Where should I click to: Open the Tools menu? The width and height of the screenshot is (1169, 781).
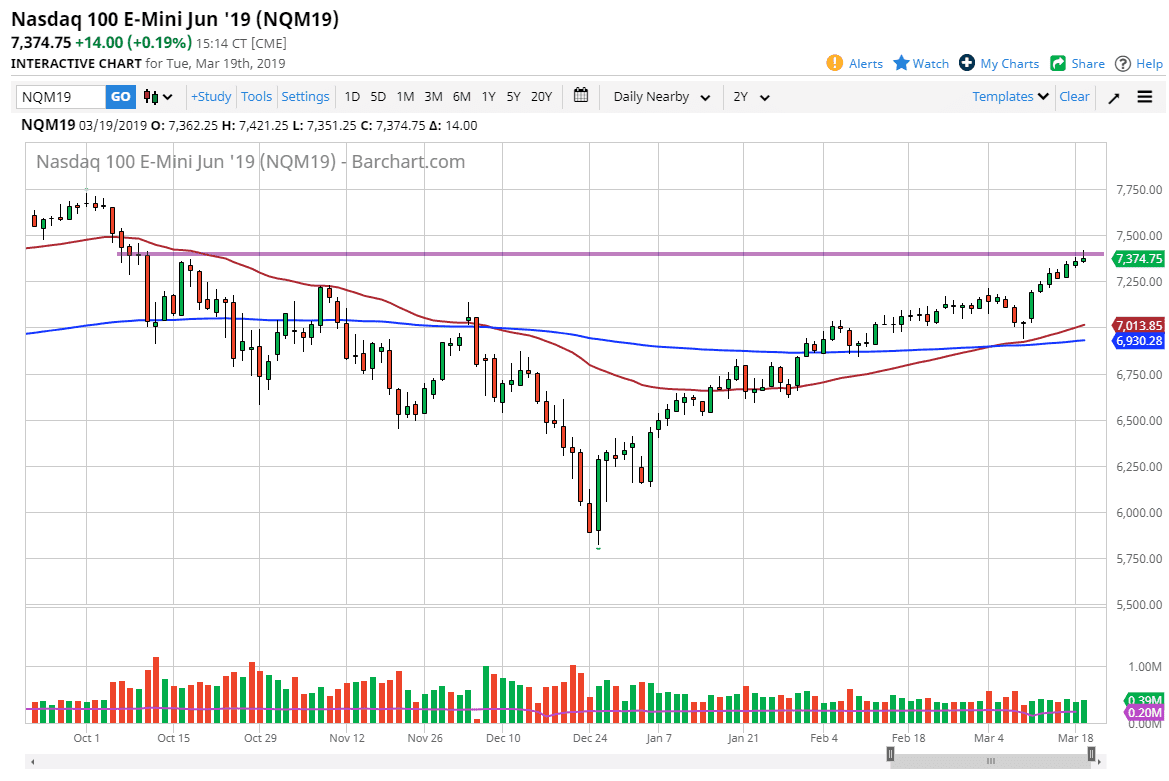256,97
